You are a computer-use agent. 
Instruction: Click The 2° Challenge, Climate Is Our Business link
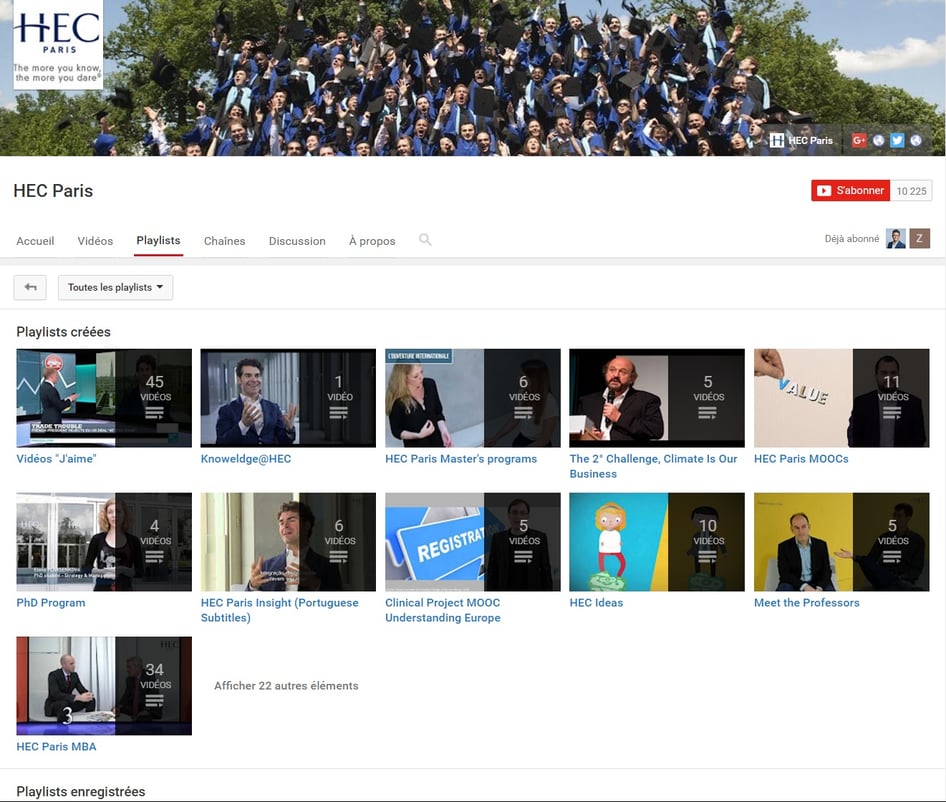pyautogui.click(x=653, y=466)
